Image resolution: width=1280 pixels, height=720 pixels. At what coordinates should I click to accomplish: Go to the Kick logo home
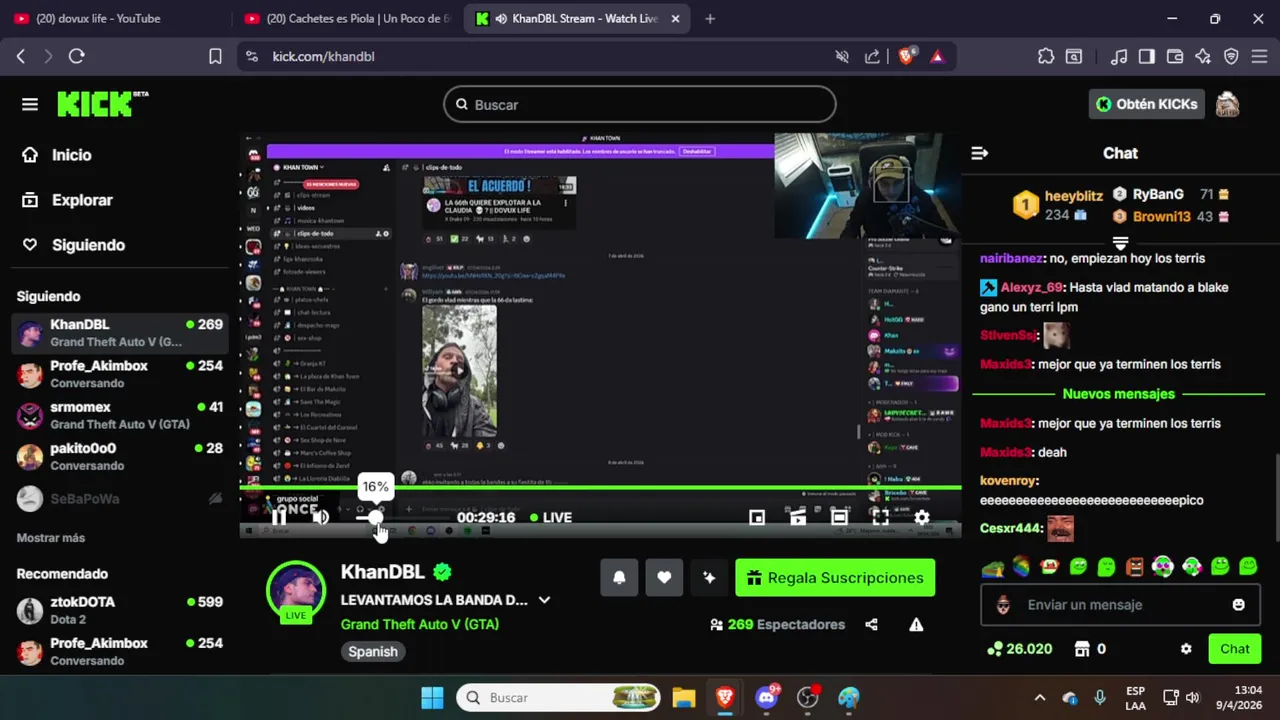click(x=102, y=103)
